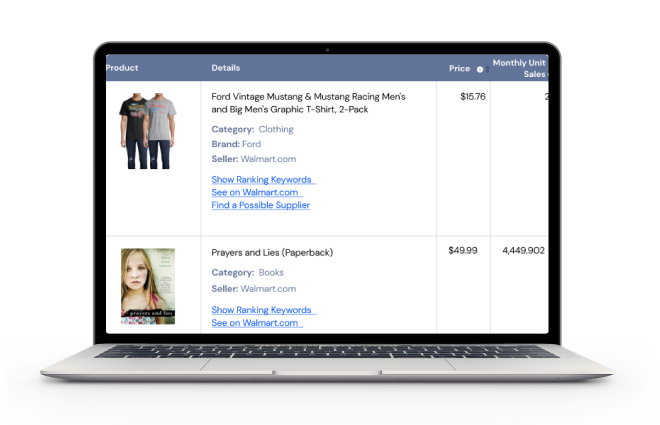This screenshot has height=425, width=660.
Task: Select the Ford Vintage Mustang T-Shirt title
Action: [x=308, y=103]
